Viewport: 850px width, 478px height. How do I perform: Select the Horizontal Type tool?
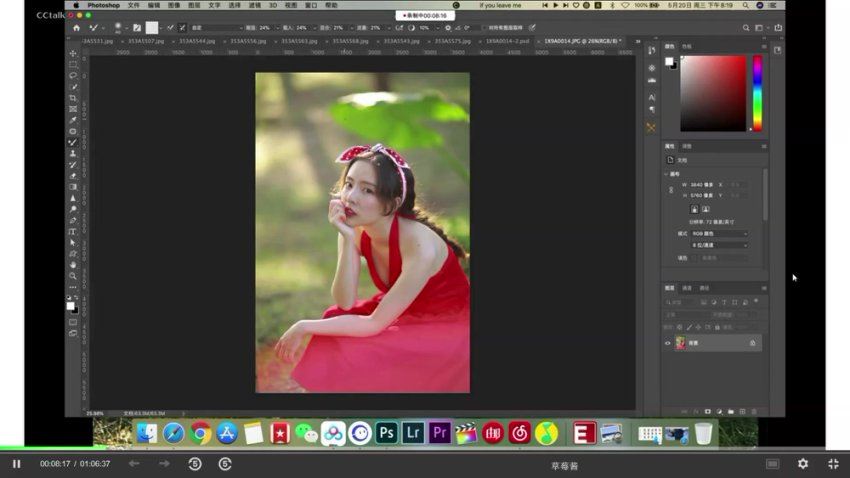click(73, 231)
